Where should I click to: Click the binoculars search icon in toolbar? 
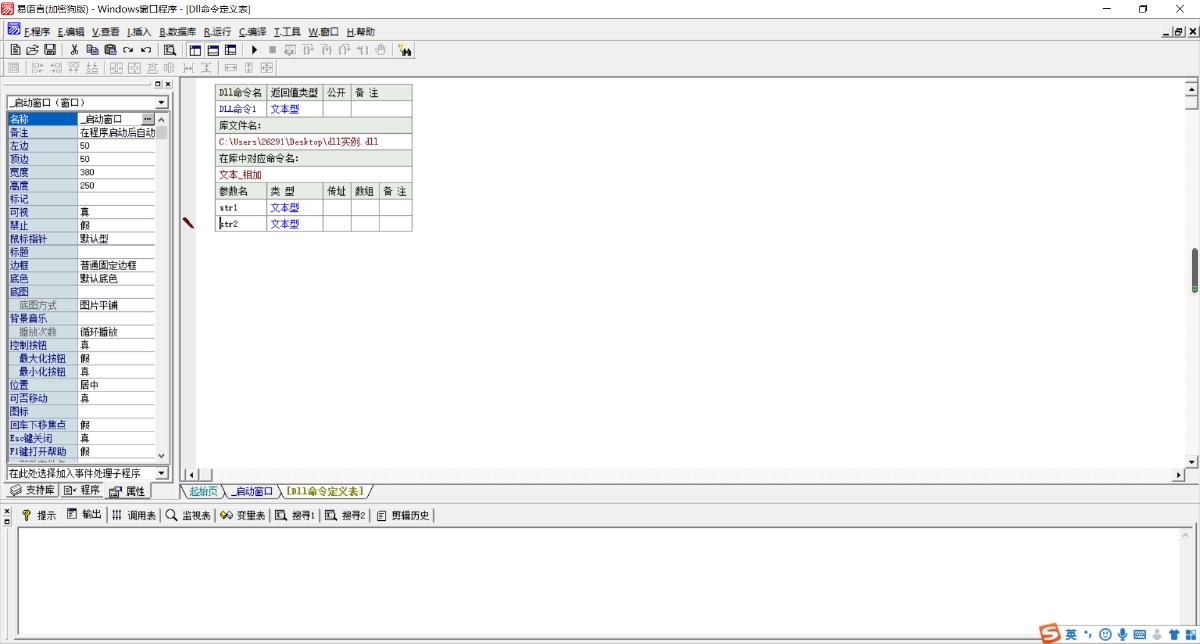point(405,49)
